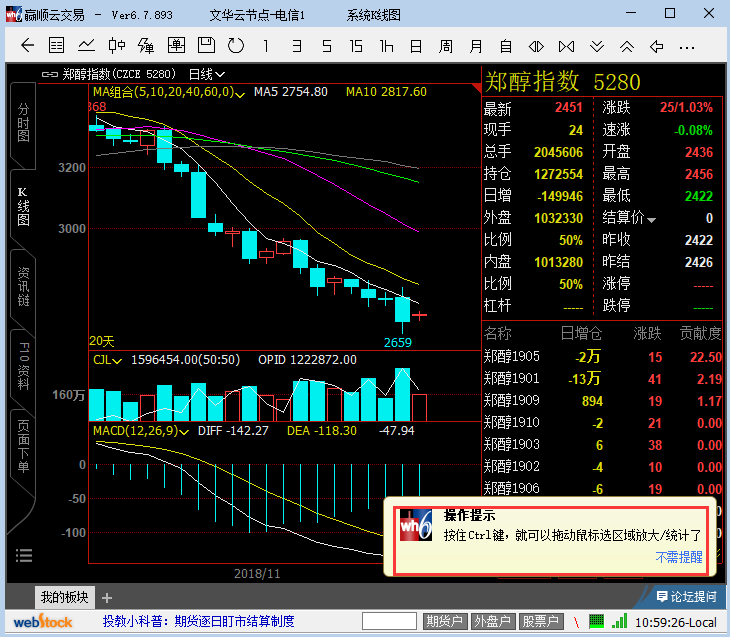730x637 pixels.
Task: Click the back arrow toolbar icon
Action: 27,46
